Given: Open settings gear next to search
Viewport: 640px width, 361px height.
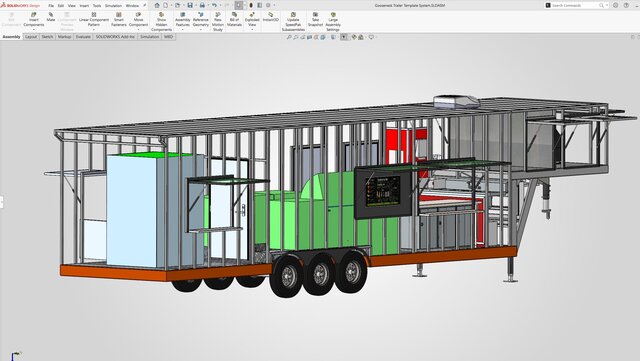Looking at the screenshot, I should pyautogui.click(x=616, y=5).
